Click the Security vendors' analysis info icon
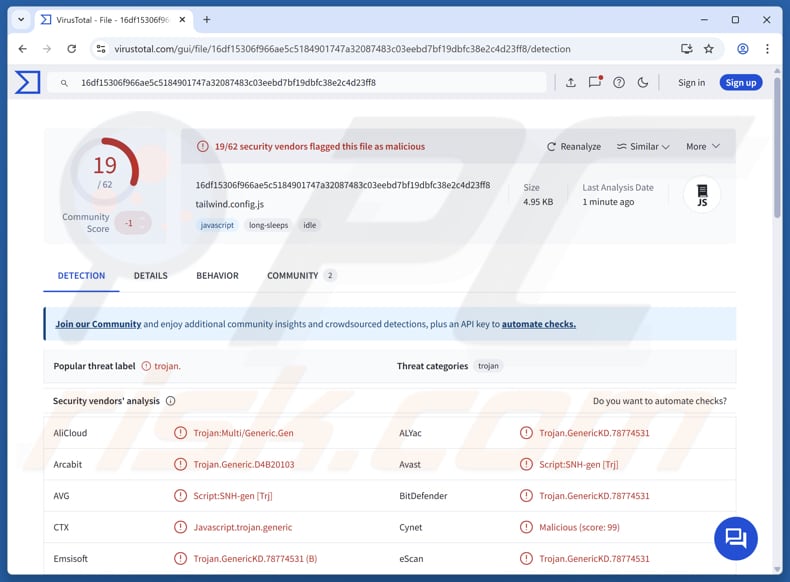The width and height of the screenshot is (790, 582). (x=171, y=401)
